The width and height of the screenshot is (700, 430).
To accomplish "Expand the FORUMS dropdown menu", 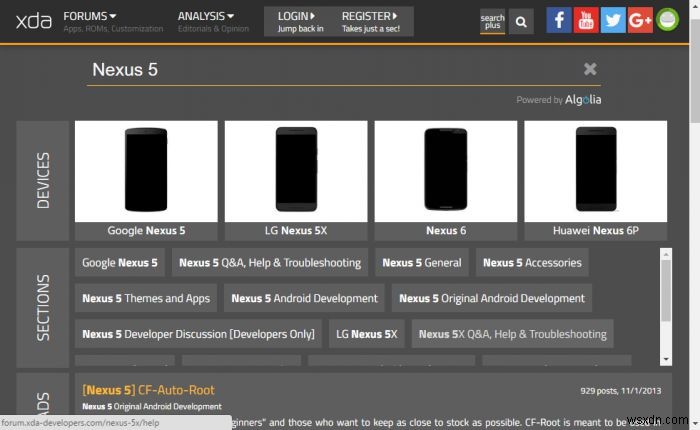I will click(90, 17).
